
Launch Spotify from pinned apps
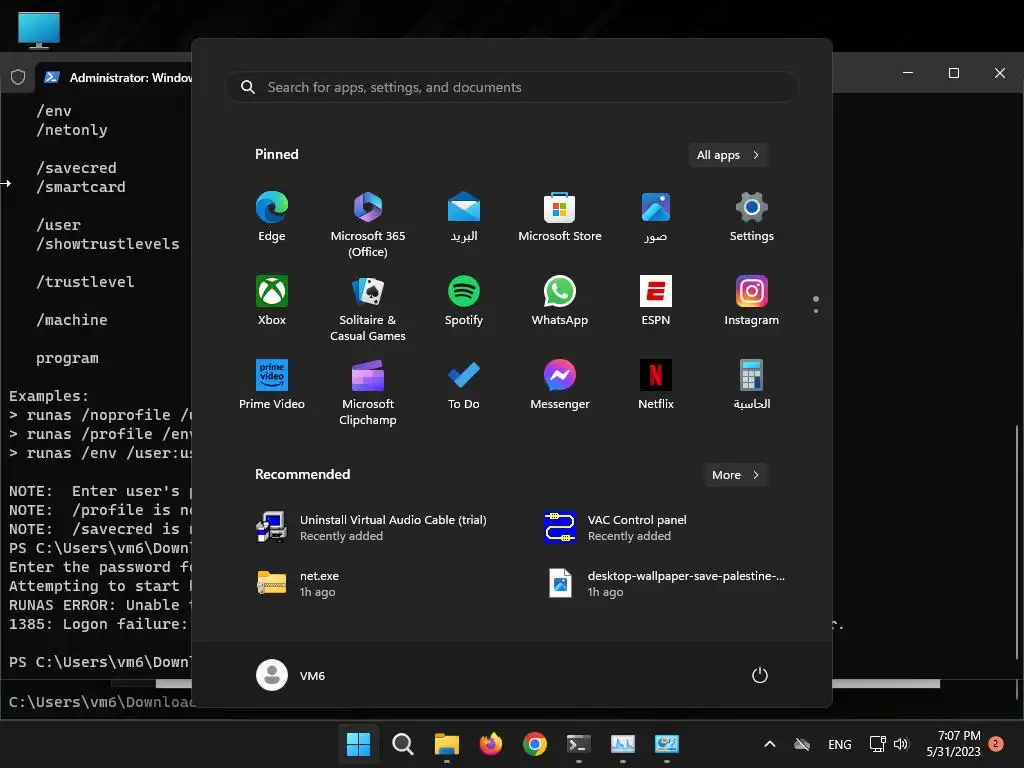464,300
